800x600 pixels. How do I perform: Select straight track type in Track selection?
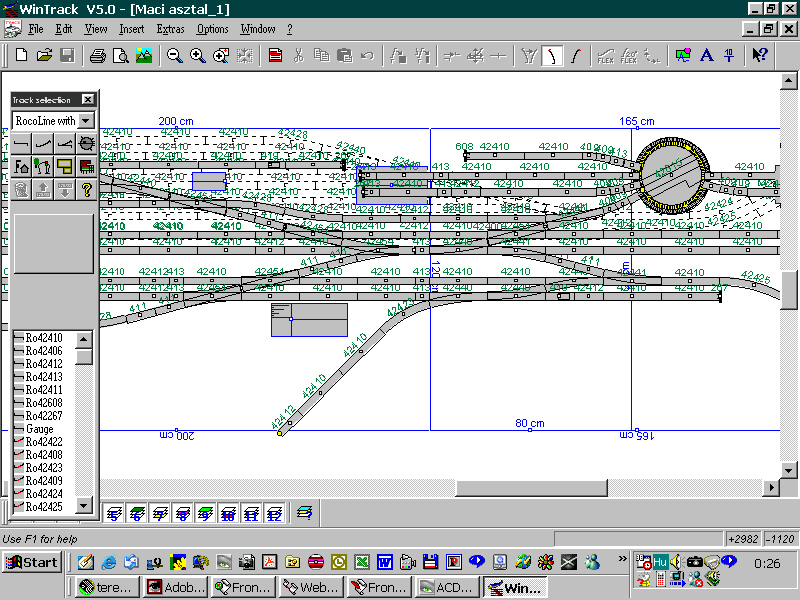click(x=21, y=144)
